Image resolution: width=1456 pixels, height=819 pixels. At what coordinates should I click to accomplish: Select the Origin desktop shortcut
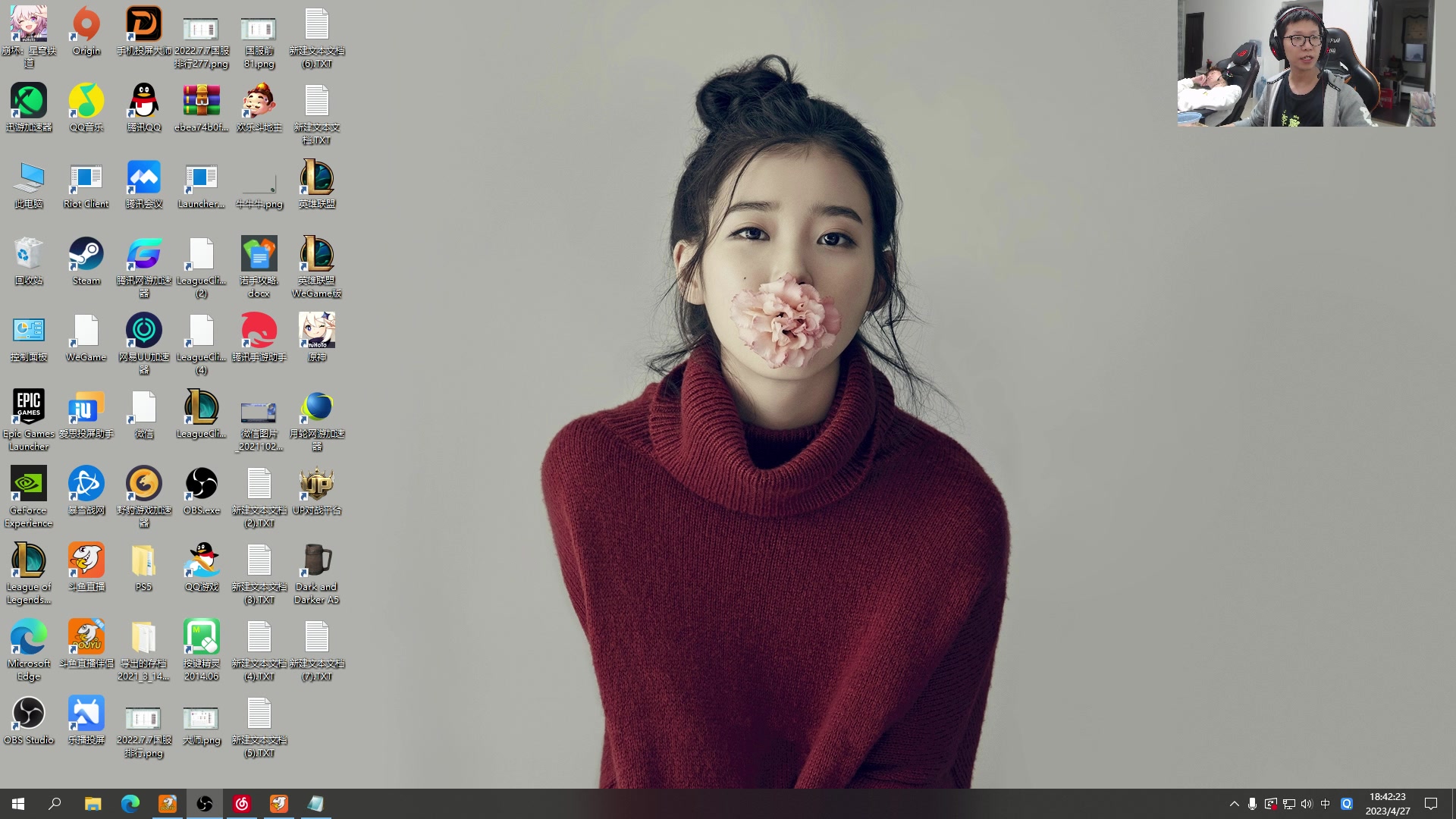(x=86, y=25)
